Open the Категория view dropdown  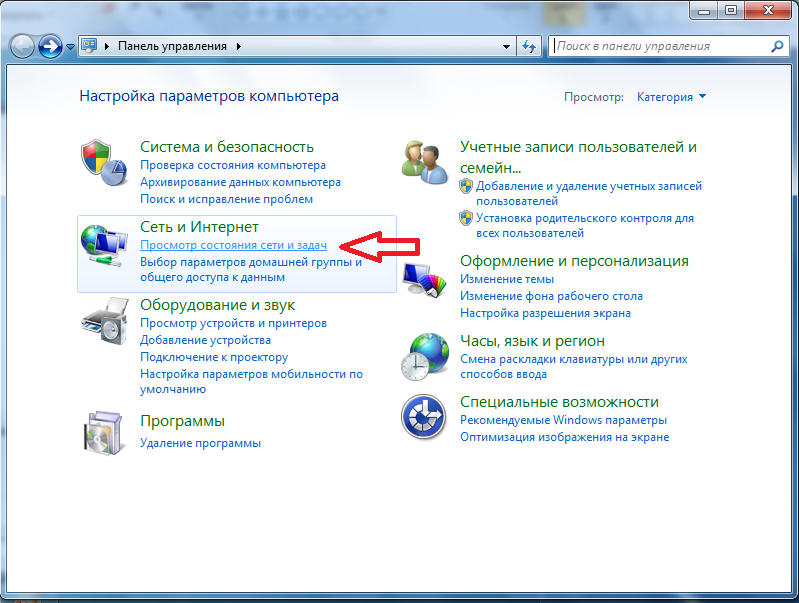pos(672,97)
